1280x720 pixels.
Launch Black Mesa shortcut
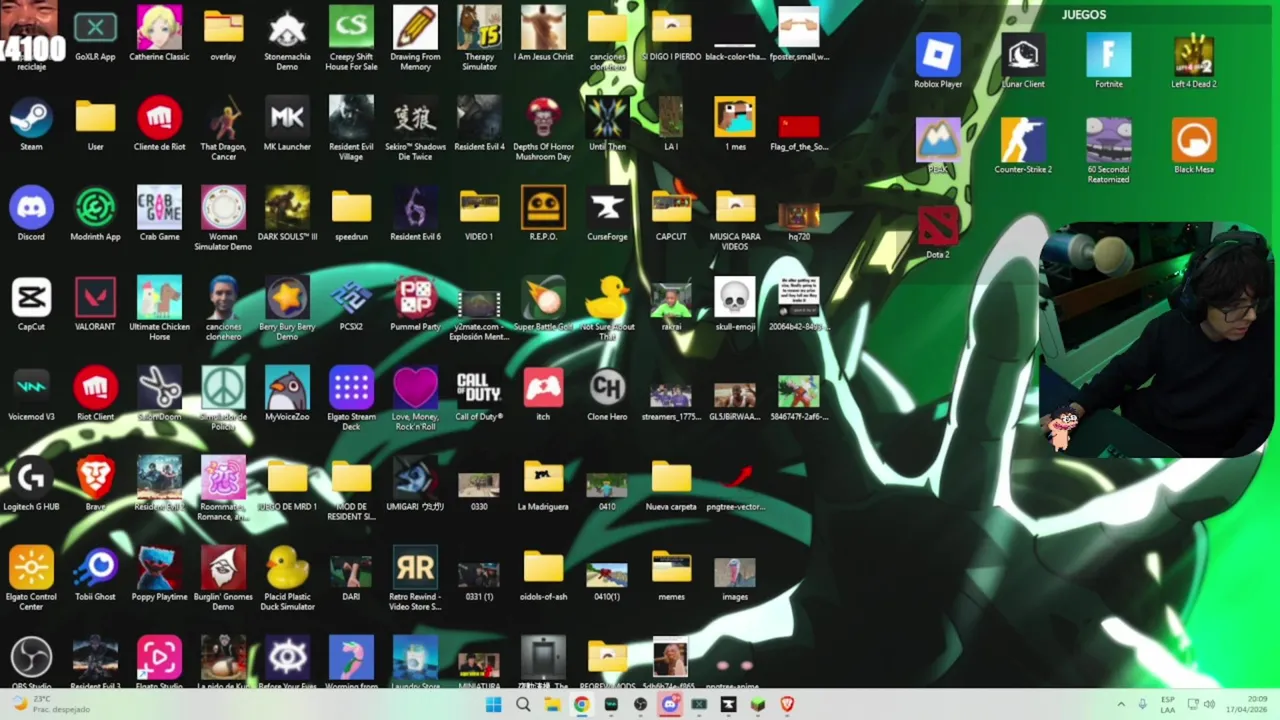[1194, 147]
